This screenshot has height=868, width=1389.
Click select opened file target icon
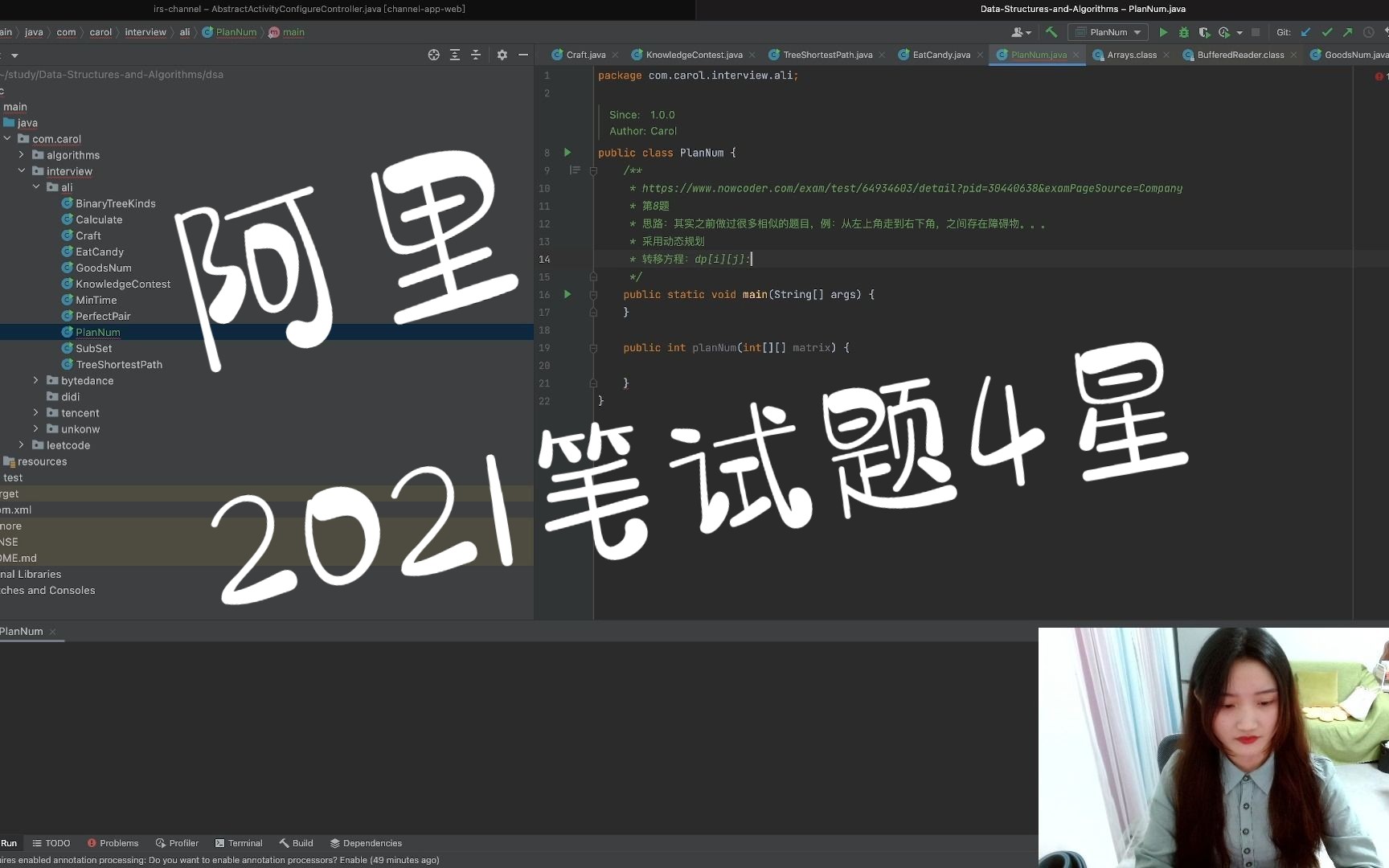434,55
